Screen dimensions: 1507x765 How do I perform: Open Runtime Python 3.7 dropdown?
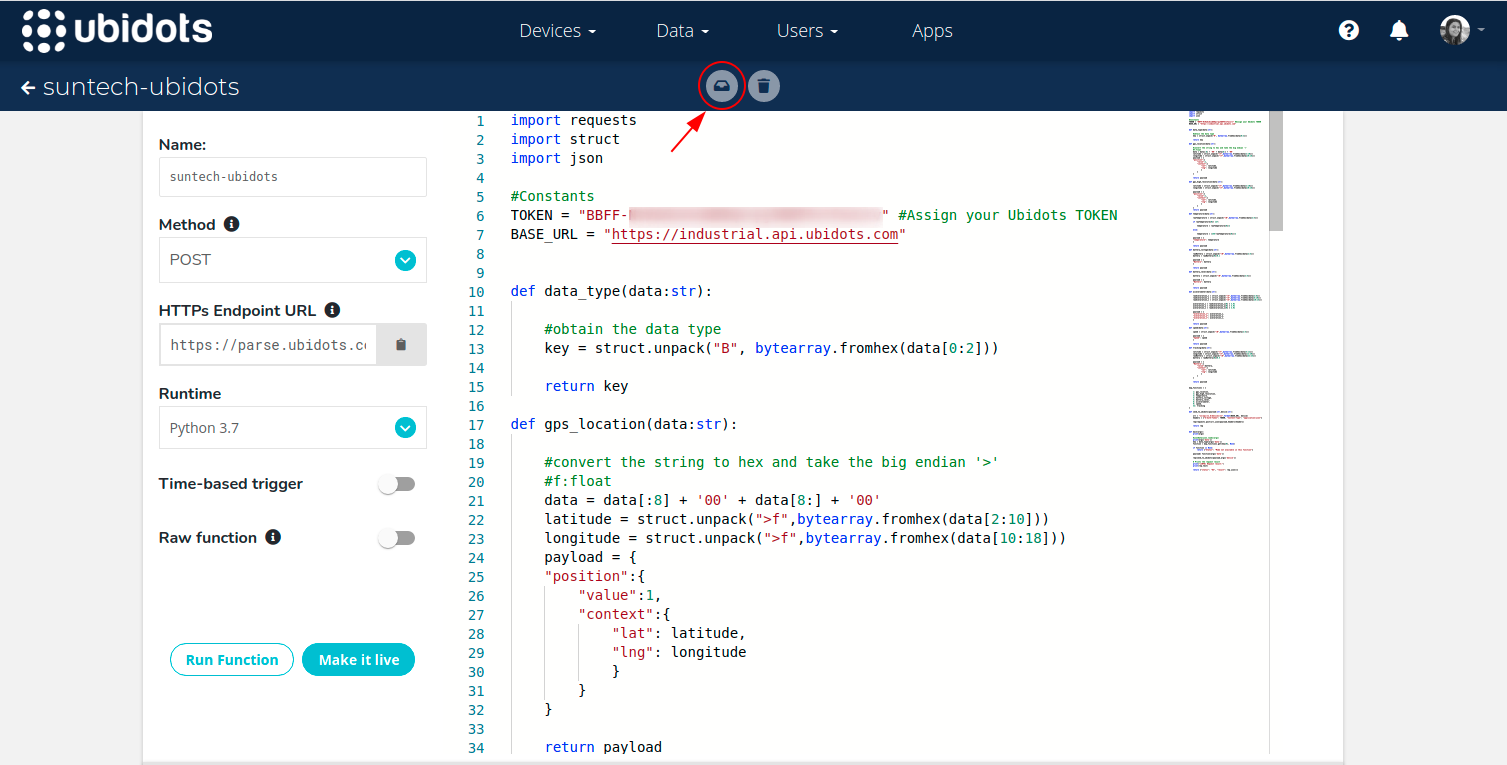point(292,428)
